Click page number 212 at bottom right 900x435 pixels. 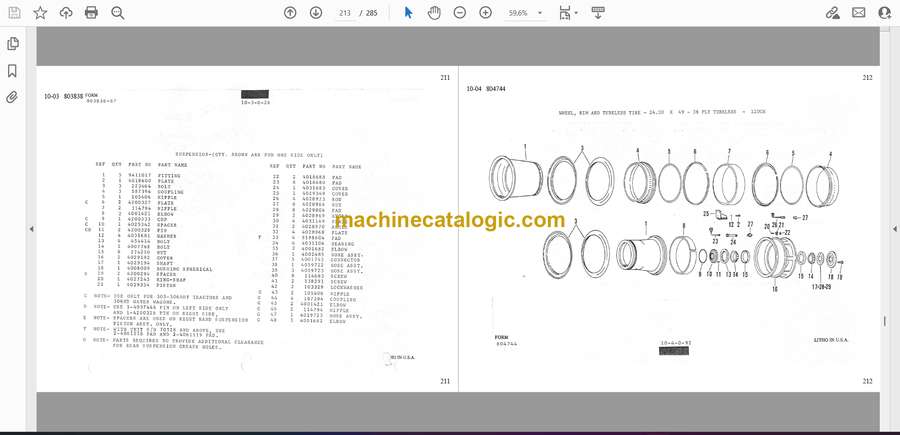click(x=867, y=381)
